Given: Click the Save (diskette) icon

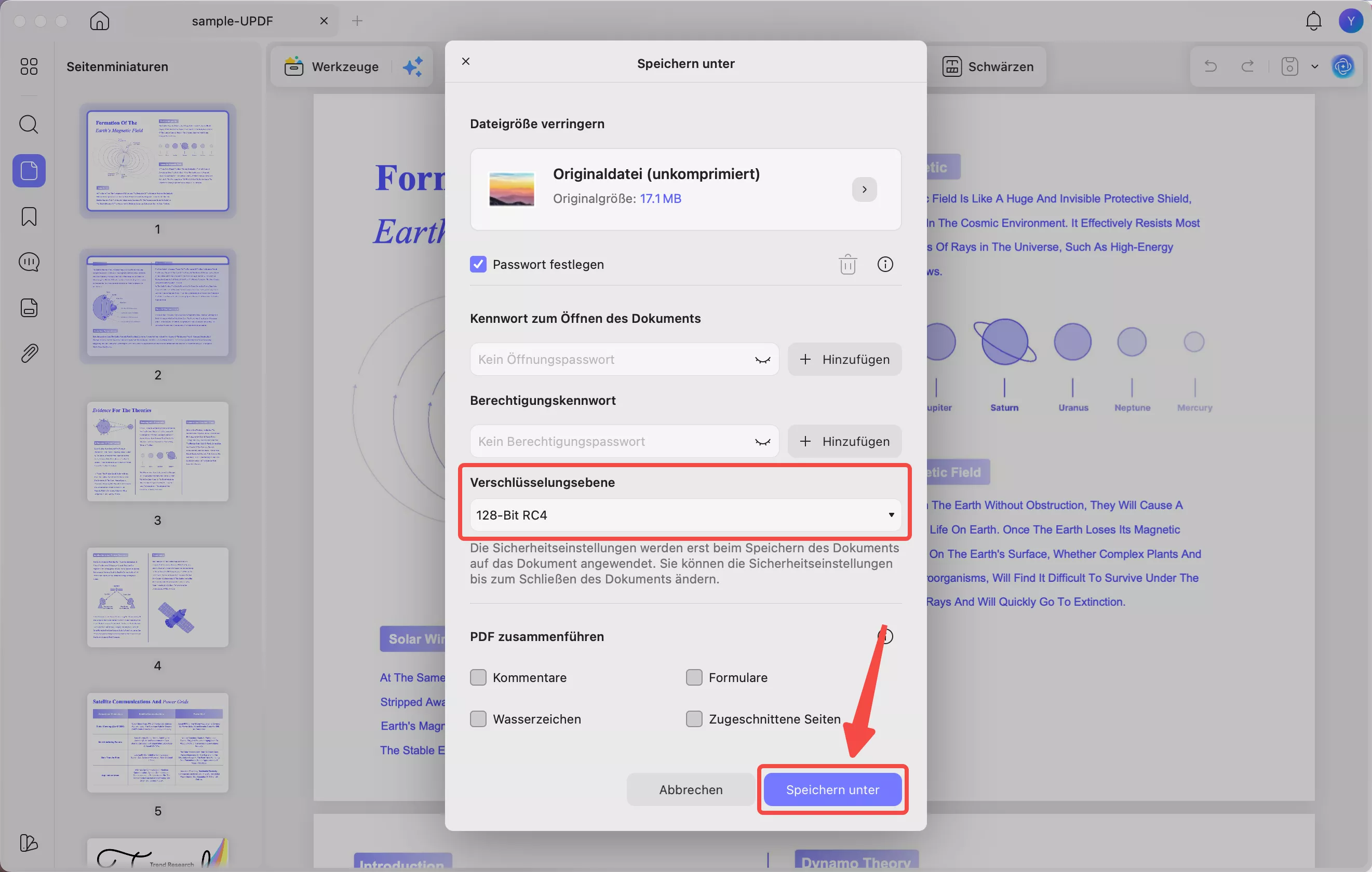Looking at the screenshot, I should pyautogui.click(x=1289, y=66).
